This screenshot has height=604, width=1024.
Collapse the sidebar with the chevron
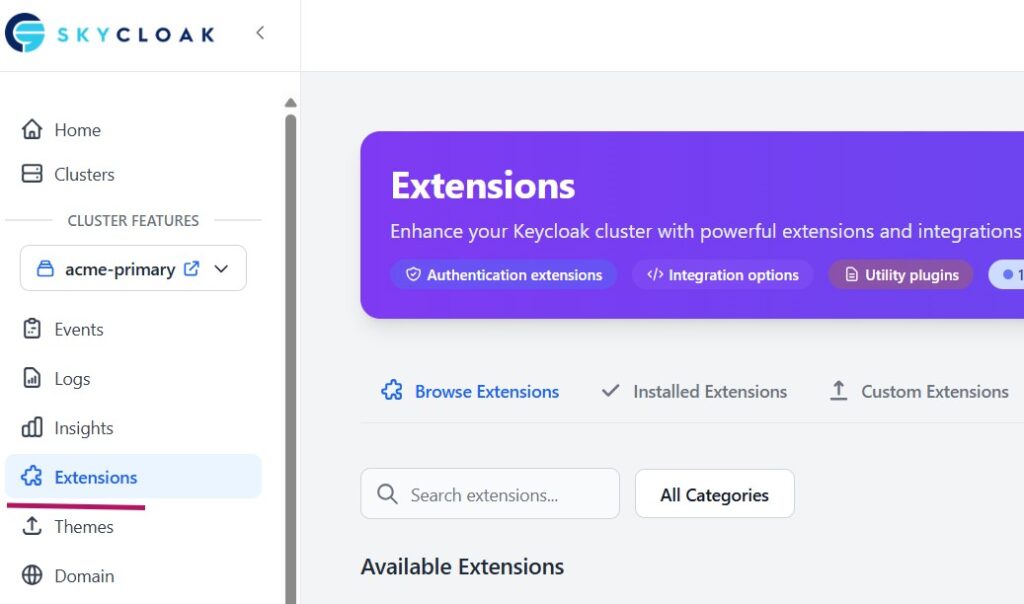coord(260,33)
